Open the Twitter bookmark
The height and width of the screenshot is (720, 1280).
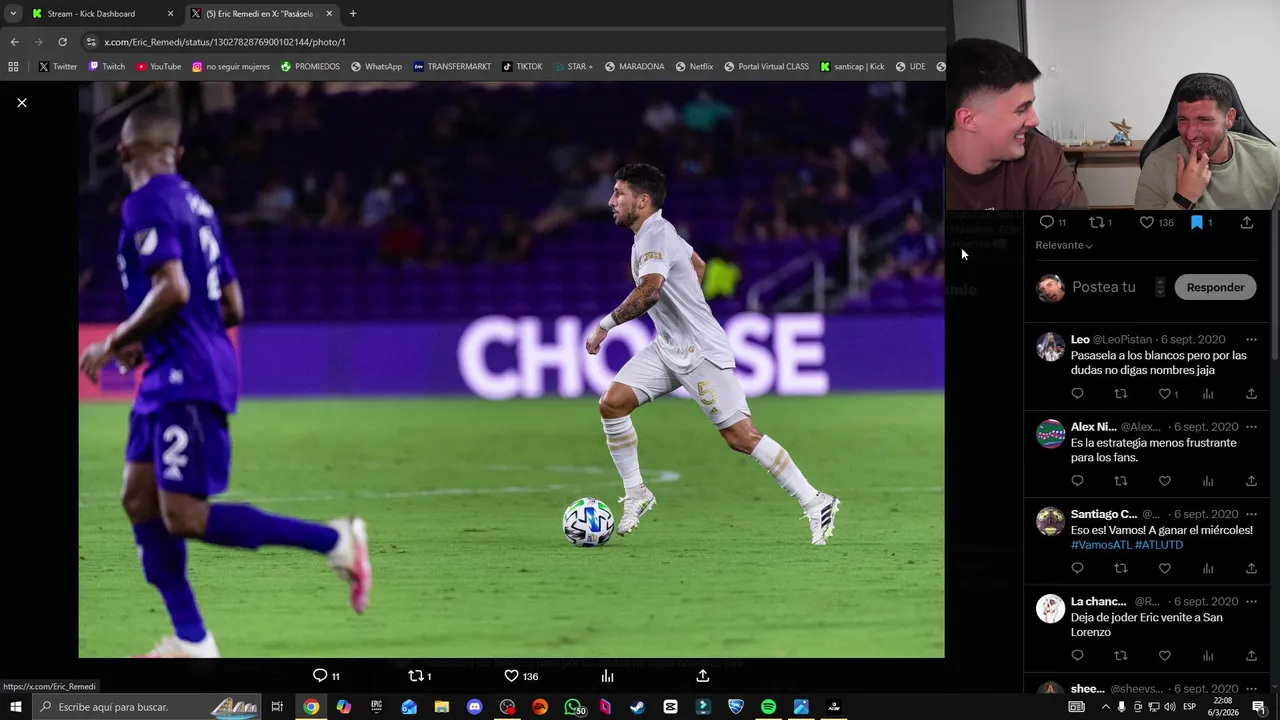click(58, 67)
